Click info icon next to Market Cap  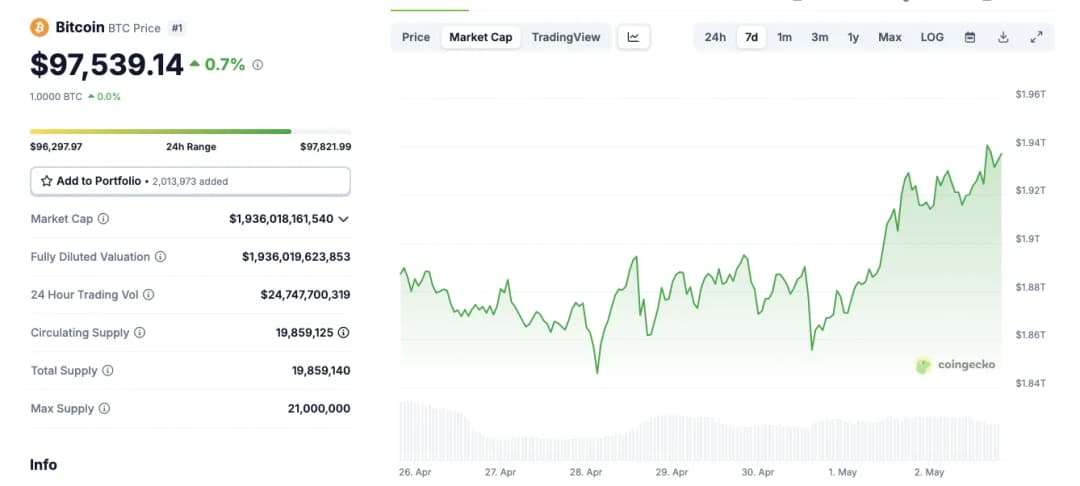point(103,219)
